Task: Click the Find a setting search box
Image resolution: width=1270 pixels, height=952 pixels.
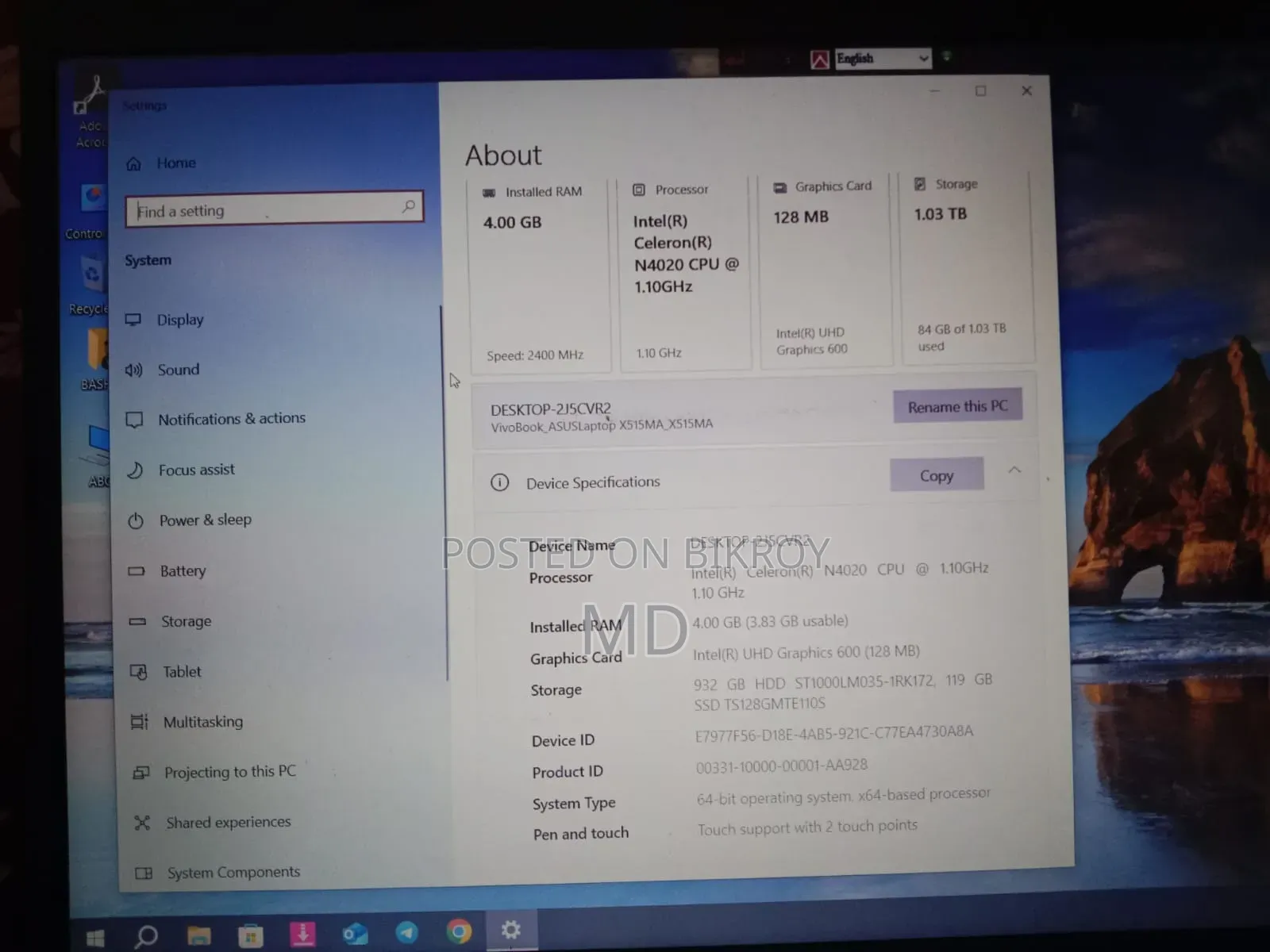Action: tap(274, 209)
